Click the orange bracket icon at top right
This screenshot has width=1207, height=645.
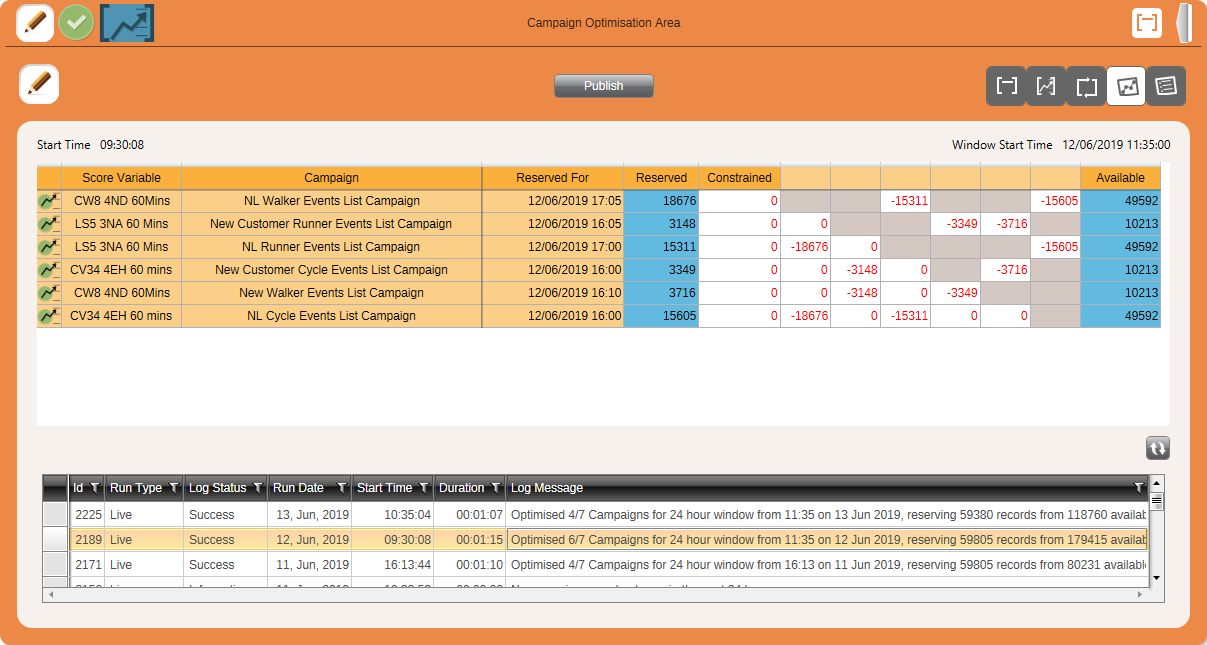(x=1147, y=22)
